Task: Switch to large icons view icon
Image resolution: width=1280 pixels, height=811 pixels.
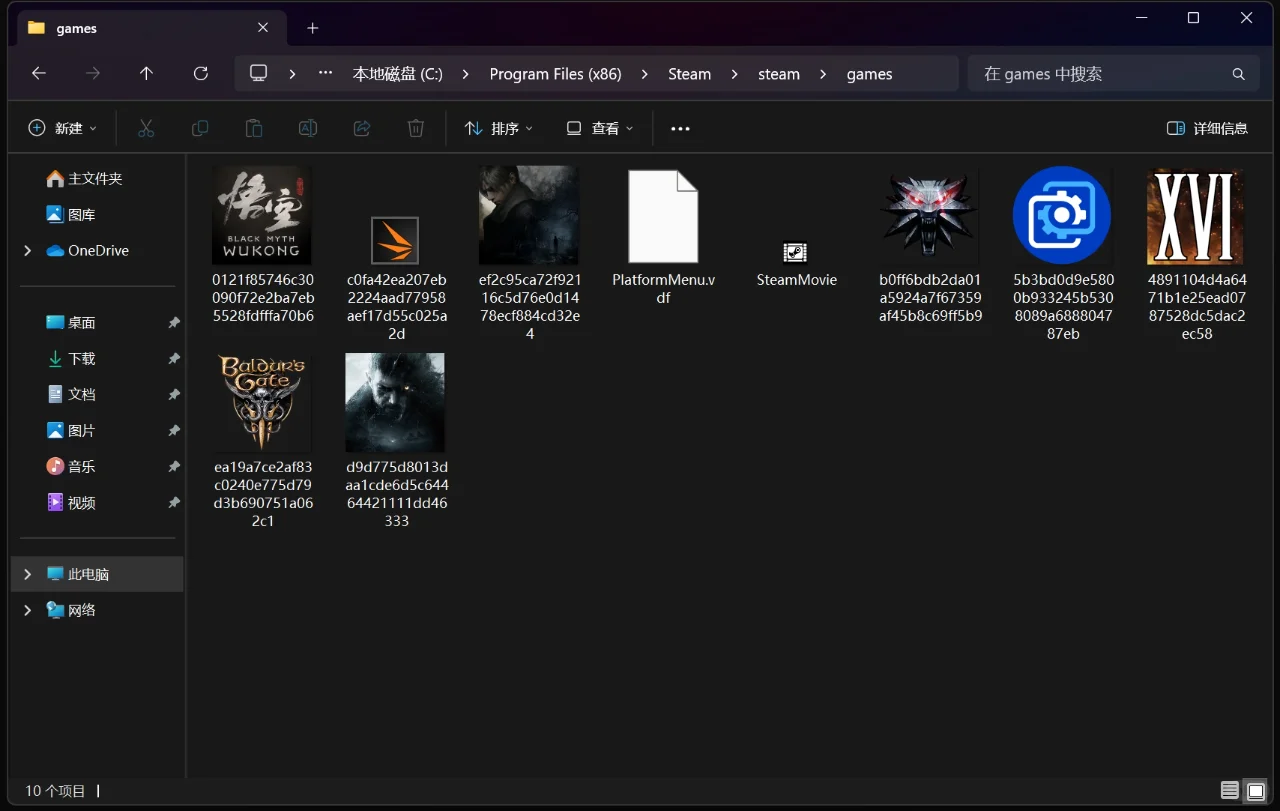Action: point(1256,792)
